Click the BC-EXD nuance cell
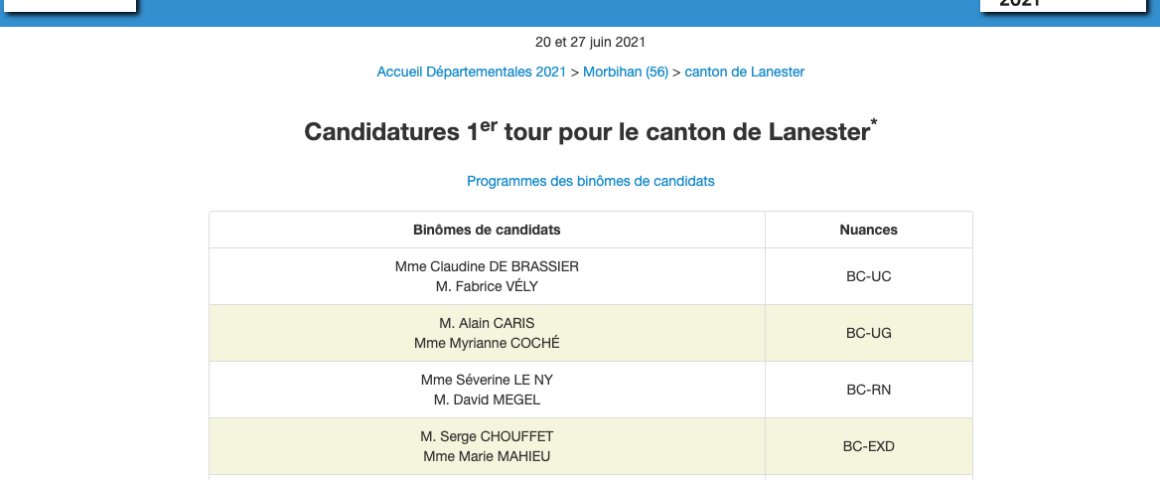This screenshot has width=1160, height=480. point(868,446)
